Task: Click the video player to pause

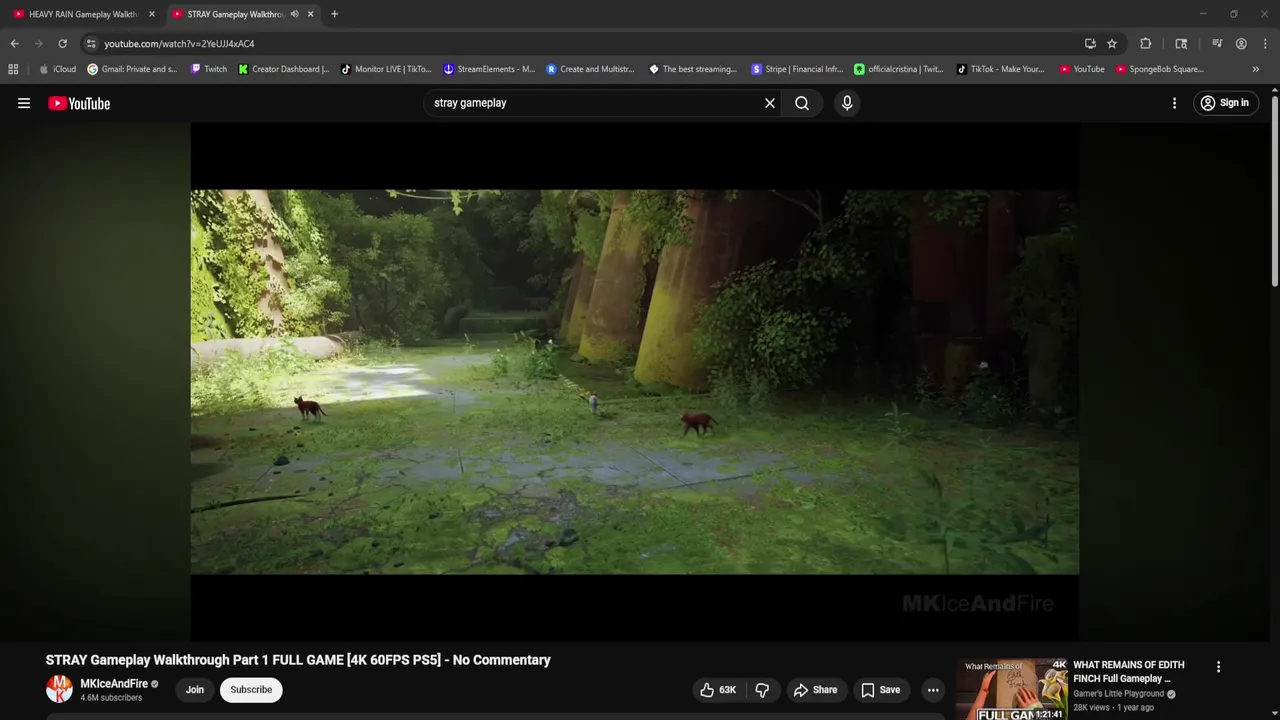Action: pyautogui.click(x=634, y=381)
